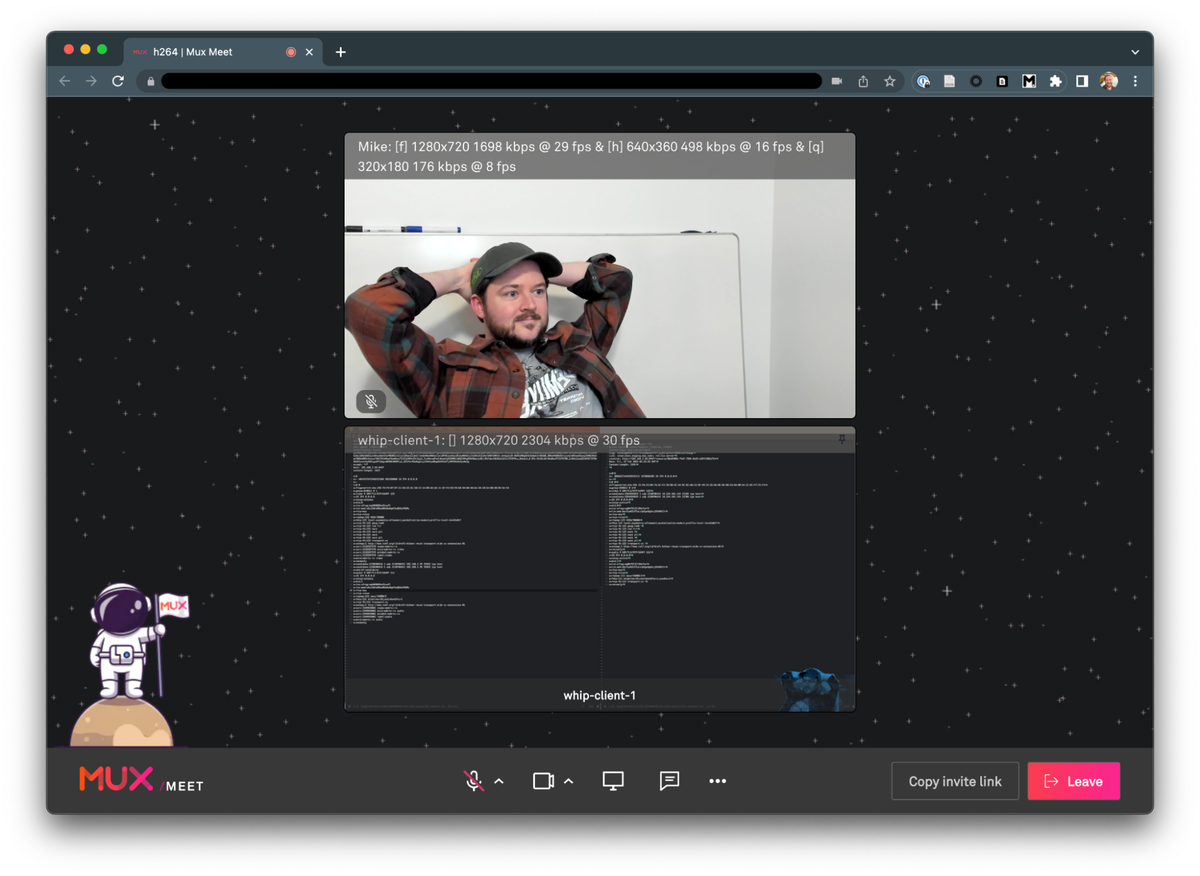Click inside the browser address bar
The width and height of the screenshot is (1200, 876).
(x=490, y=81)
